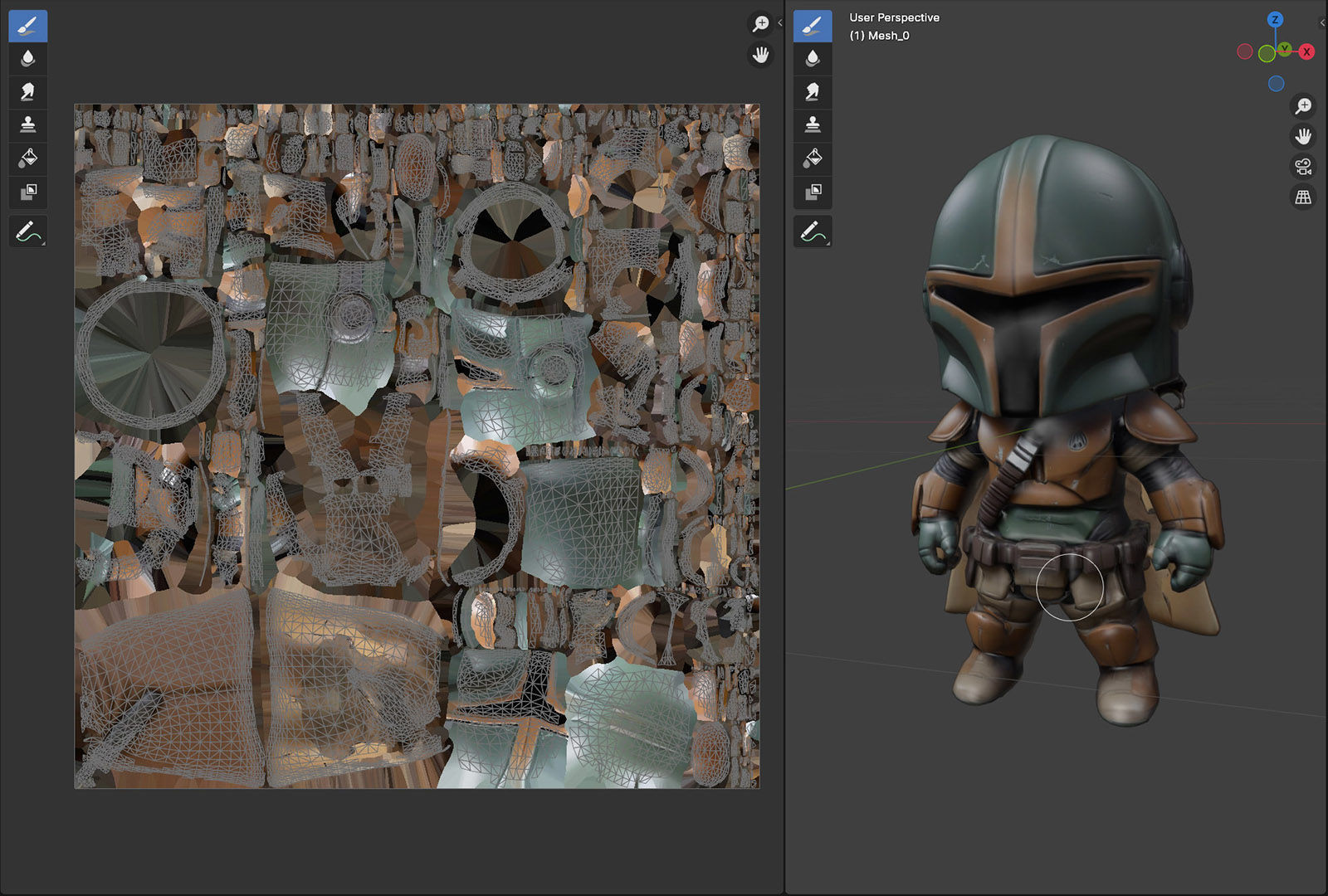Click the pan hand icon in the image editor
This screenshot has height=896, width=1328.
760,56
